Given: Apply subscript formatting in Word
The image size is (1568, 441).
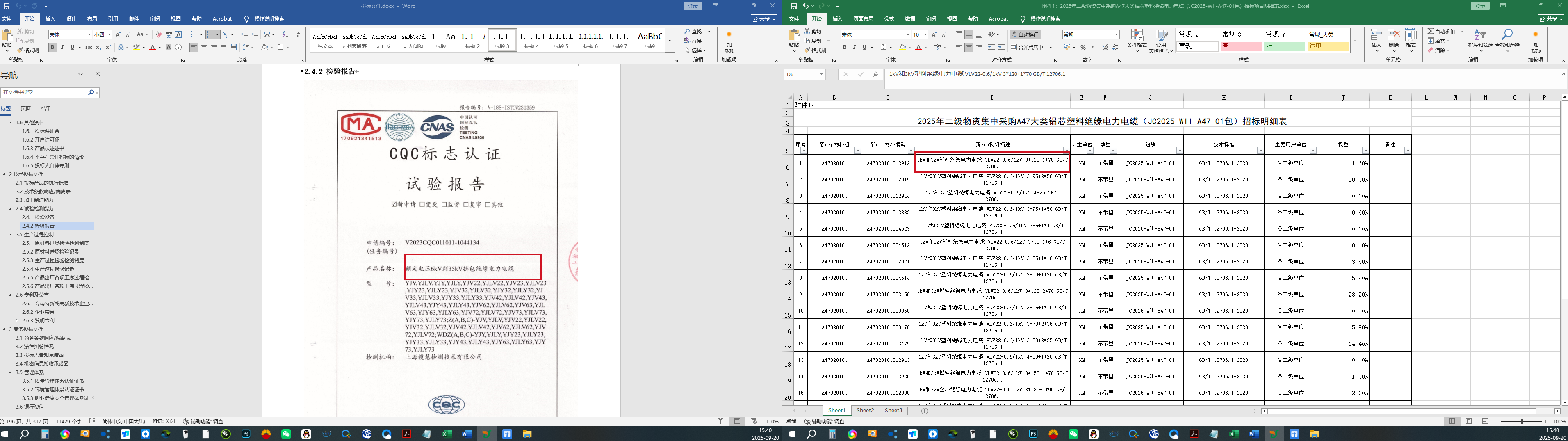Looking at the screenshot, I should [98, 48].
